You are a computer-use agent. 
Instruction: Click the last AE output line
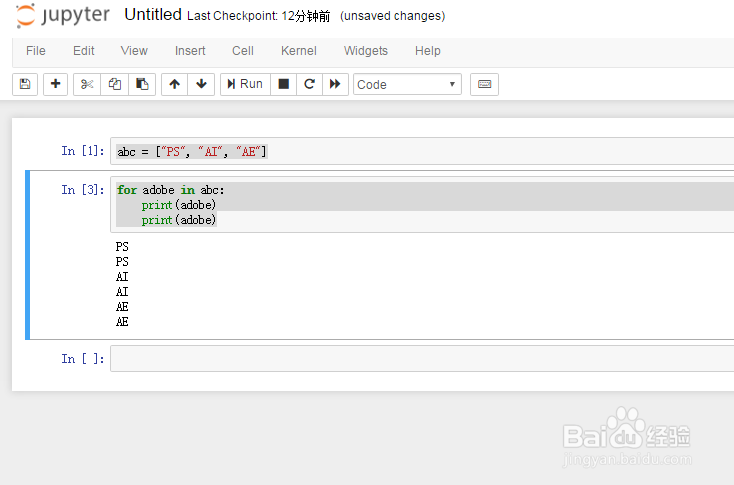tap(122, 322)
